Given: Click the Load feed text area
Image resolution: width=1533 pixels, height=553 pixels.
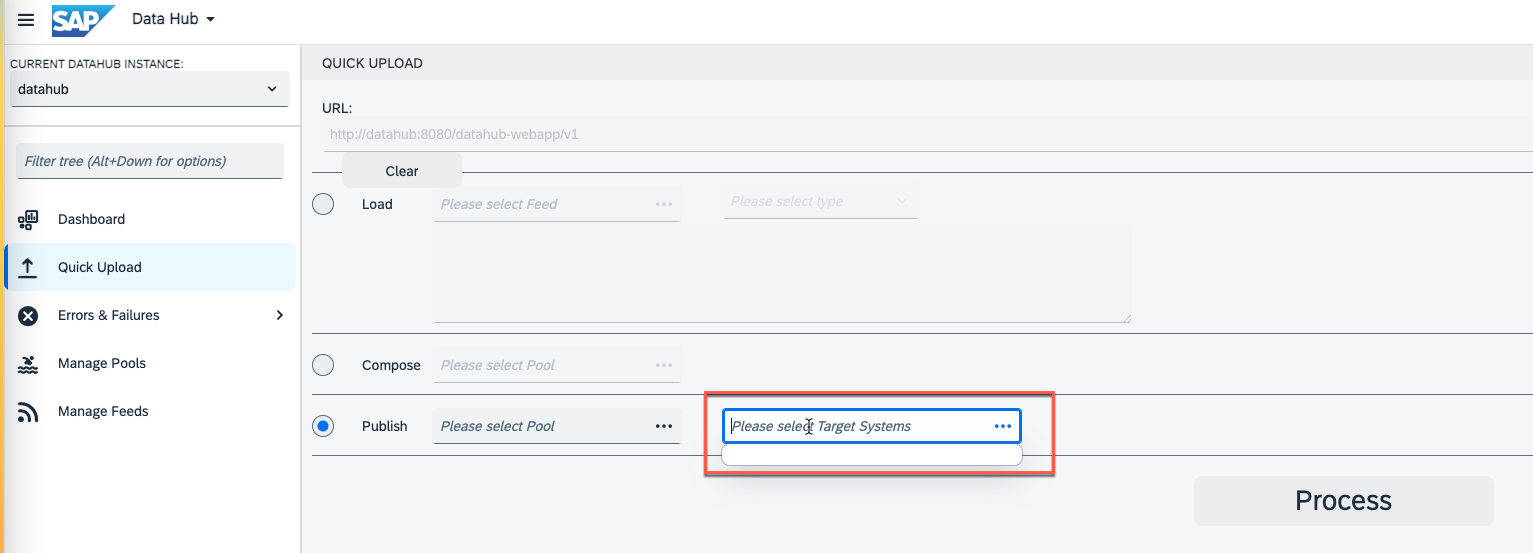Looking at the screenshot, I should pyautogui.click(x=782, y=273).
